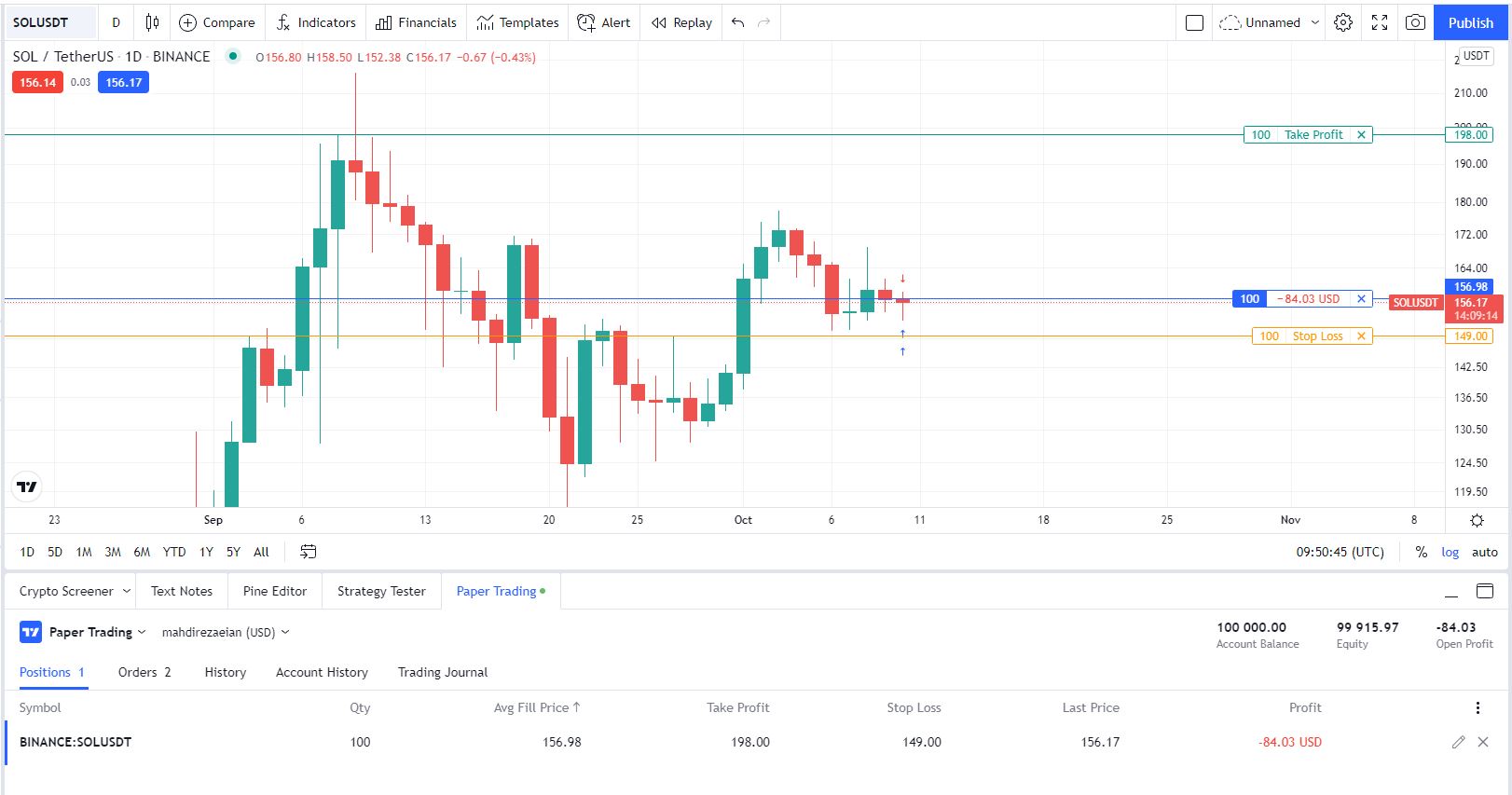Open the D interval selector
Viewport: 1512px width, 795px height.
(x=117, y=22)
